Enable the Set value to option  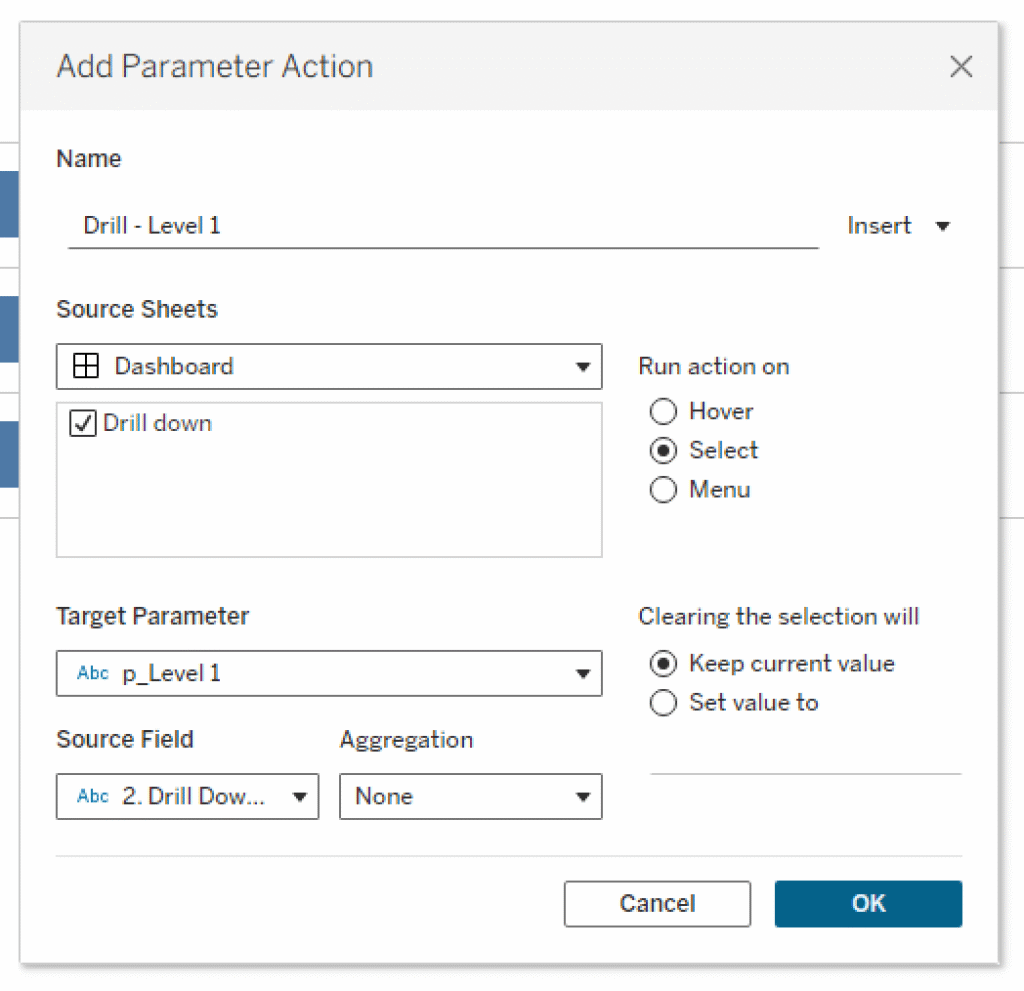coord(663,703)
